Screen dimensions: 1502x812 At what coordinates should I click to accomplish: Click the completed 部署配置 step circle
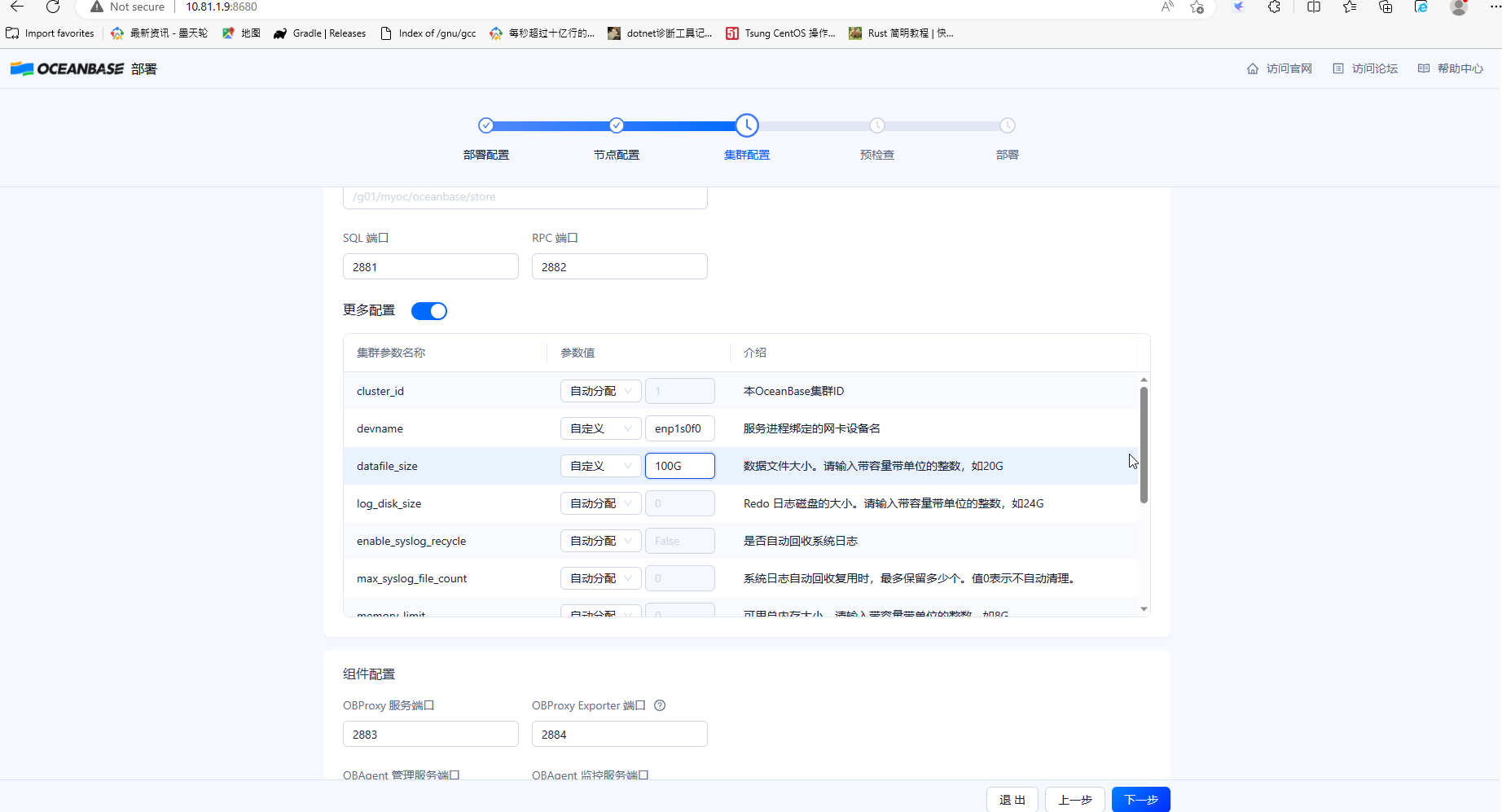tap(486, 125)
